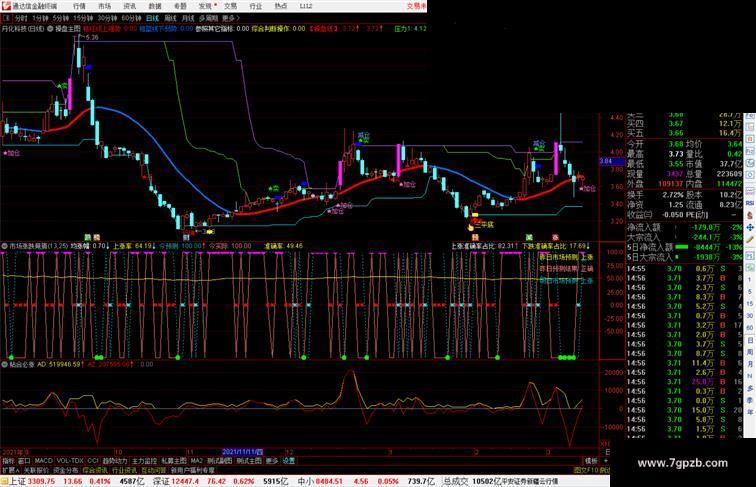
Task: Apply the VOL-TDX indicator
Action: (x=70, y=461)
